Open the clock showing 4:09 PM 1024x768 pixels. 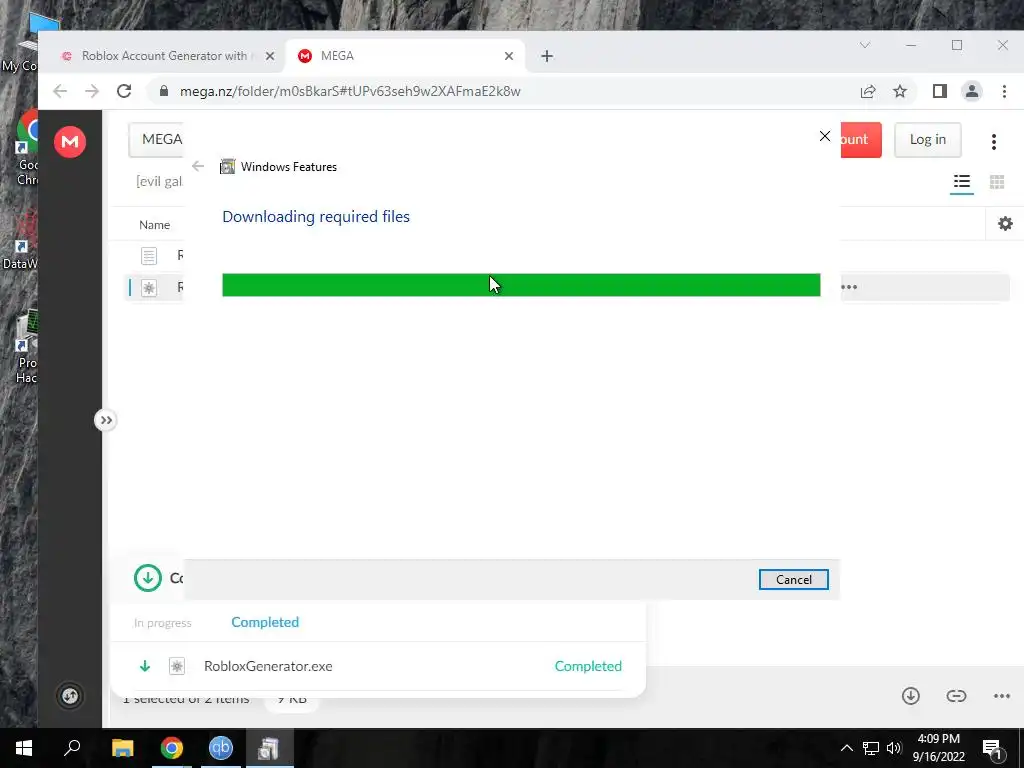(938, 748)
